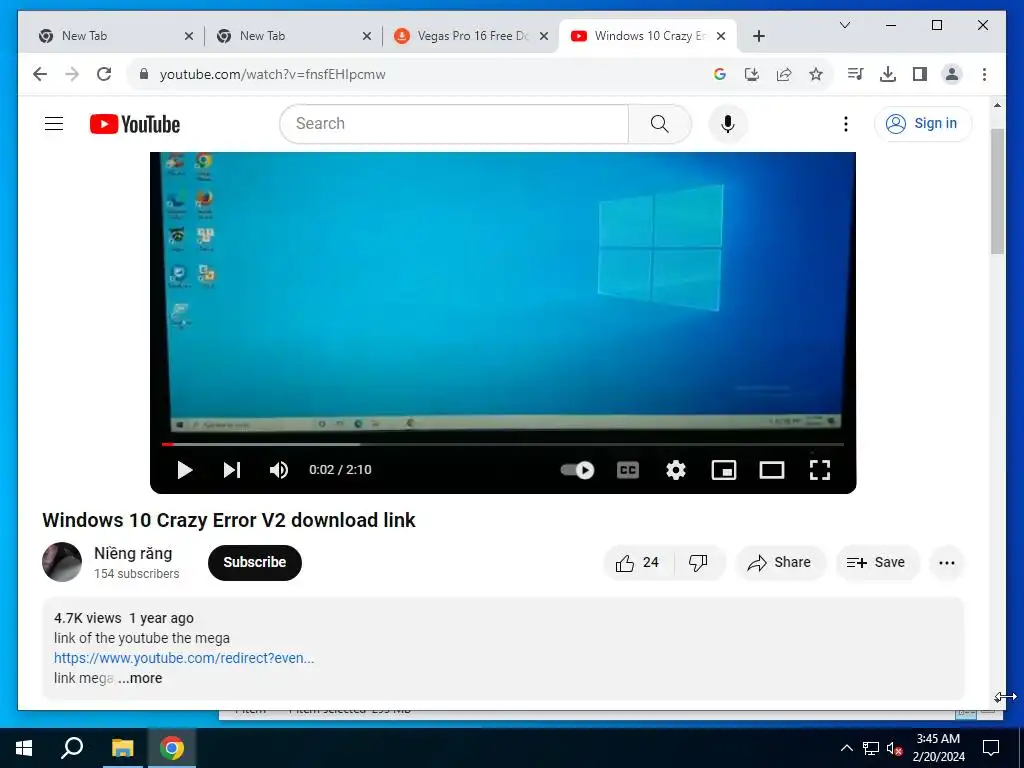Click the video title text
1024x768 pixels.
[x=229, y=520]
